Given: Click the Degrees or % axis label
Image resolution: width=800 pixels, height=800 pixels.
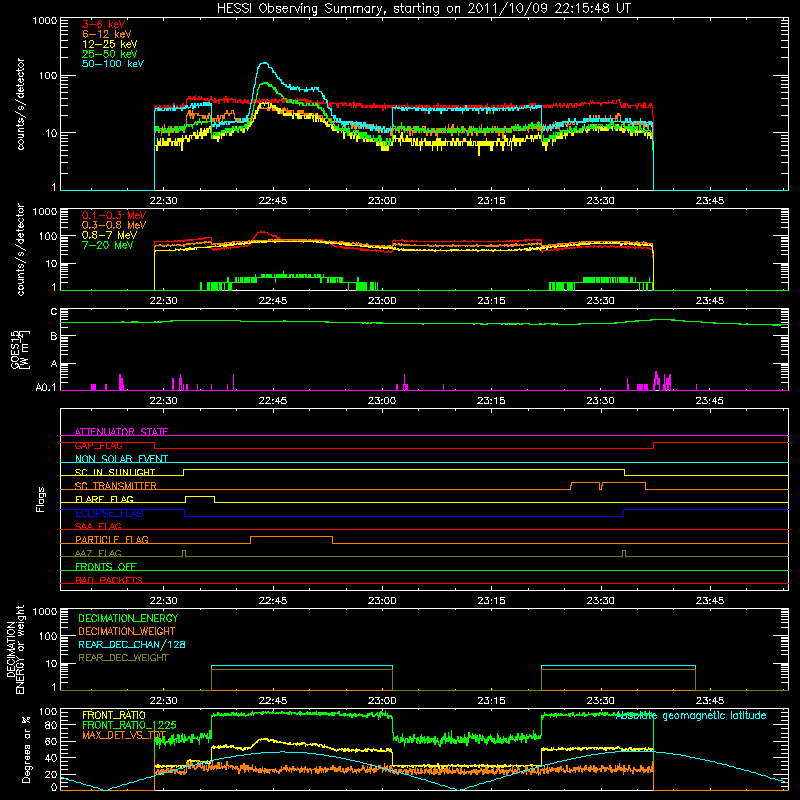Looking at the screenshot, I should pos(26,750).
